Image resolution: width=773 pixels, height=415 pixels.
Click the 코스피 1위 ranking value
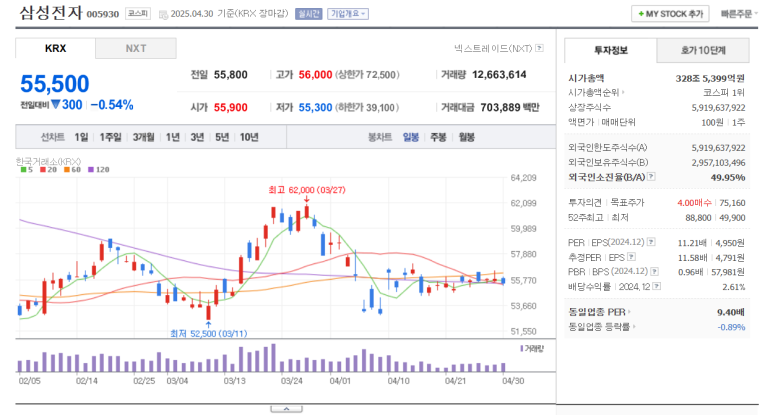click(724, 93)
